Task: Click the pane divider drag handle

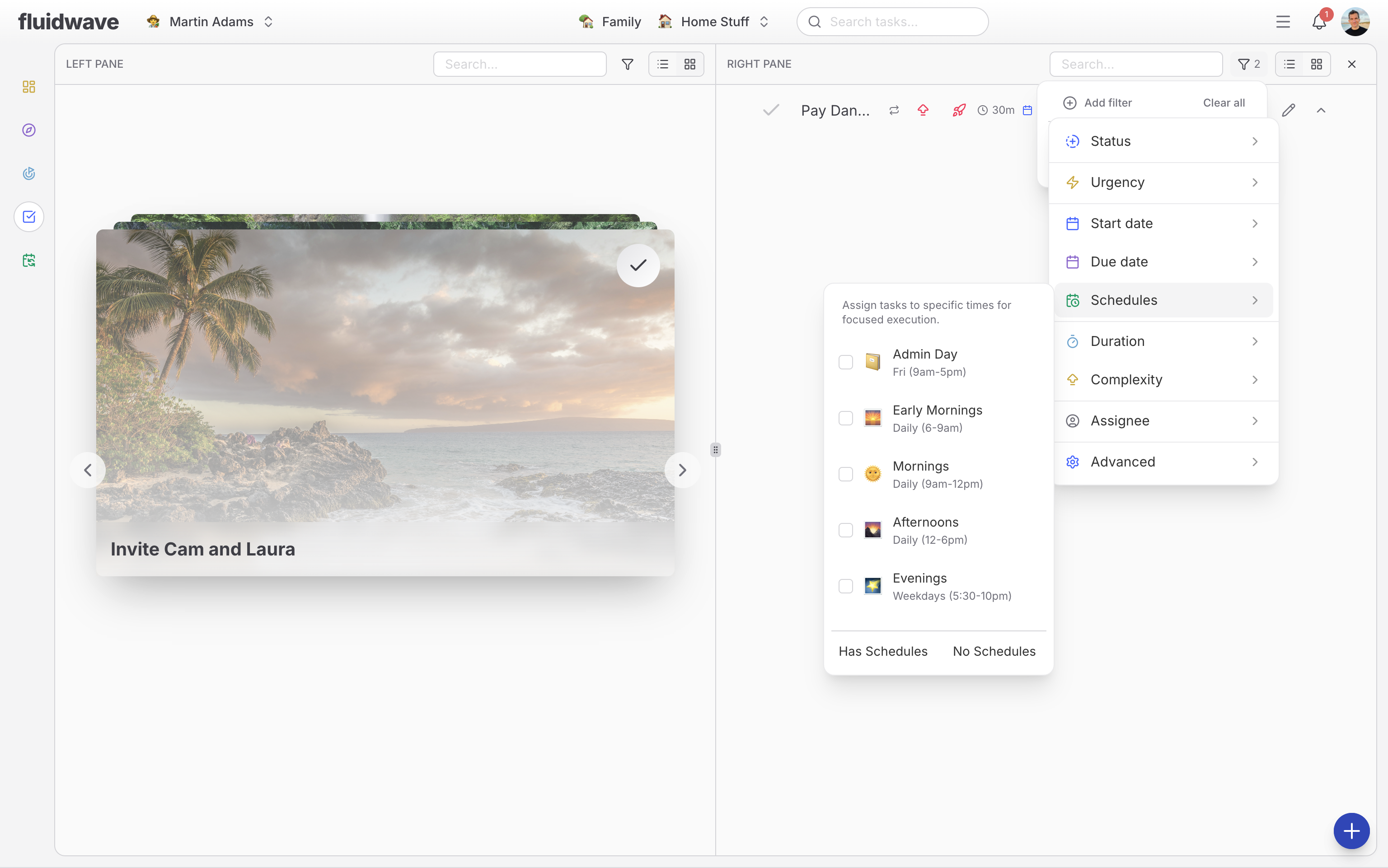Action: [715, 449]
